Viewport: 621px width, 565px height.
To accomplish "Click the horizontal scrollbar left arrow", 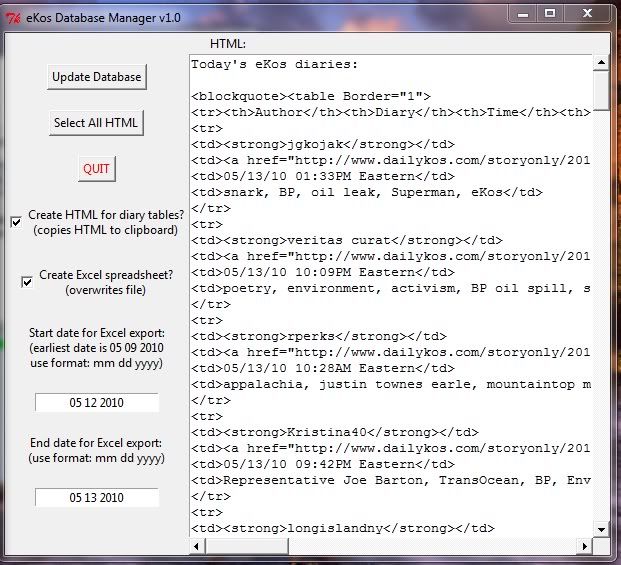I will point(196,546).
